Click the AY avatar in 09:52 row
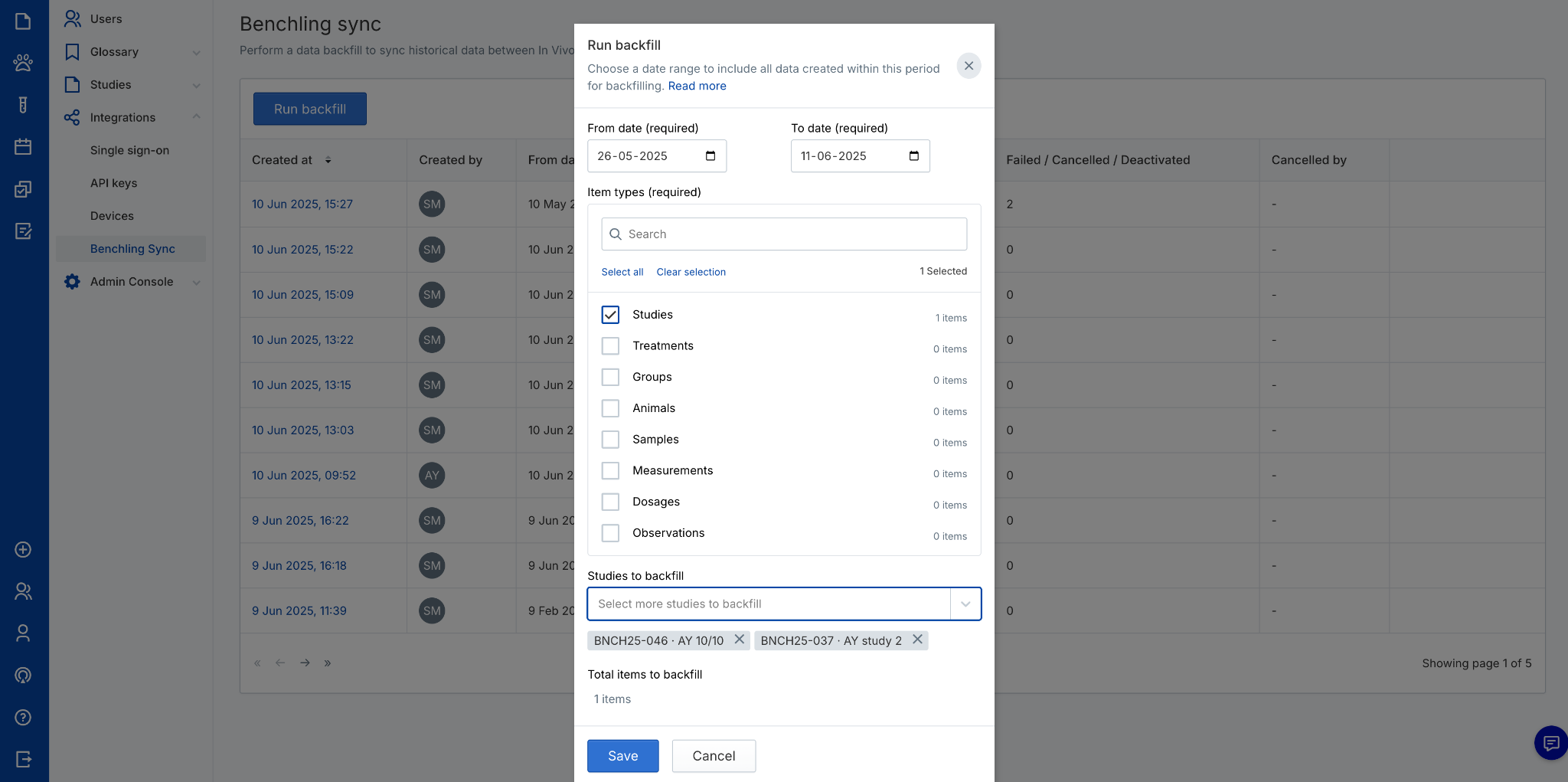Screen dimensions: 1568x782 pos(432,476)
